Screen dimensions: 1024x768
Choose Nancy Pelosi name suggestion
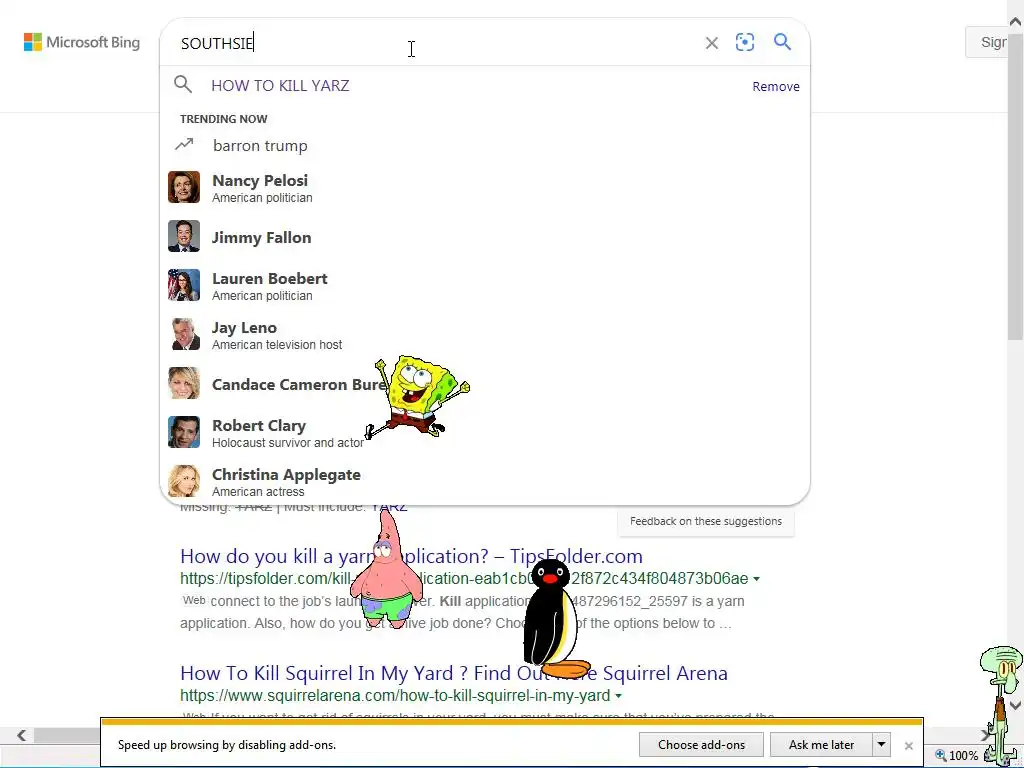tap(260, 180)
